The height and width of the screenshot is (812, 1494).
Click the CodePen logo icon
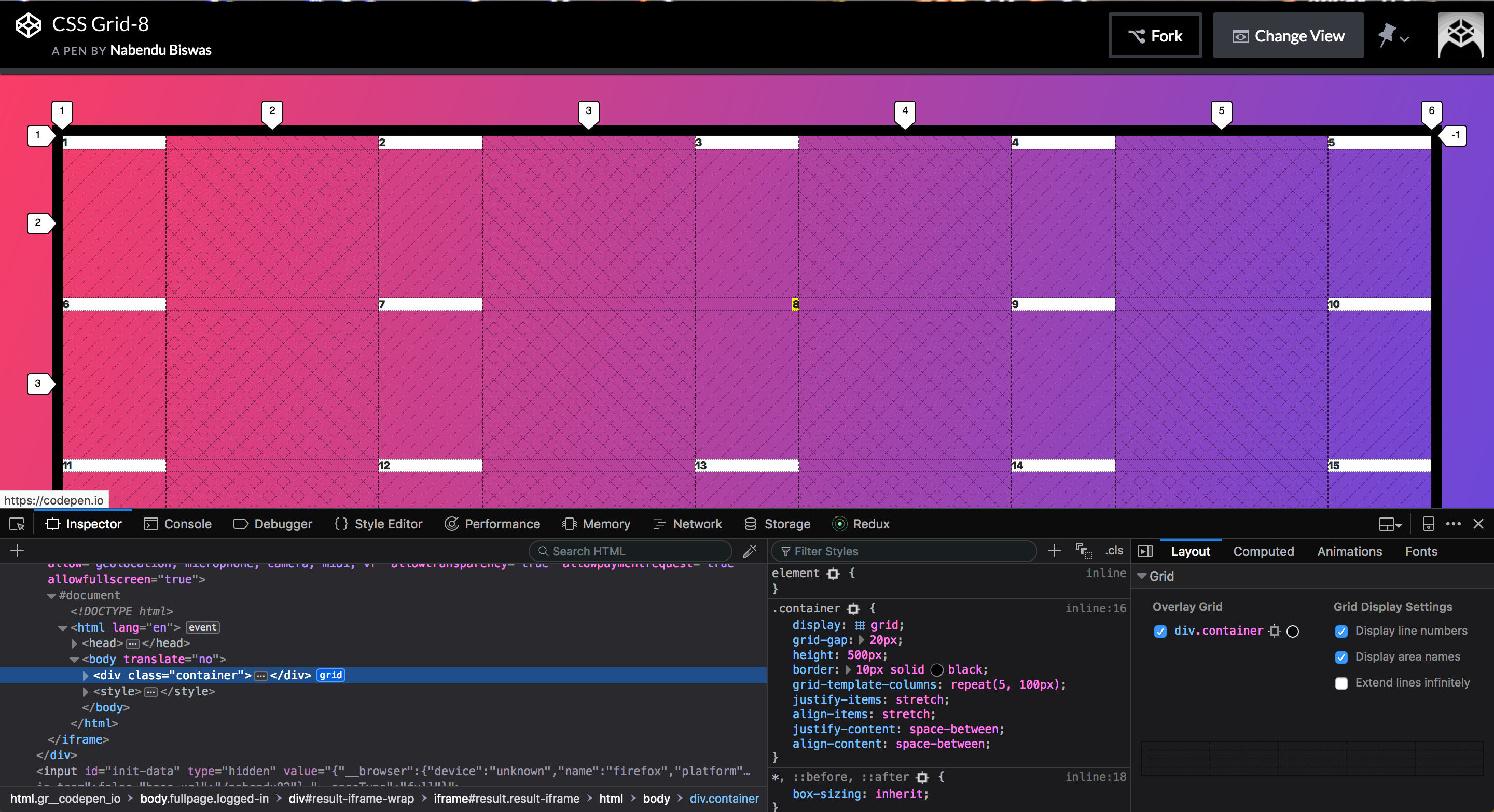tap(28, 25)
